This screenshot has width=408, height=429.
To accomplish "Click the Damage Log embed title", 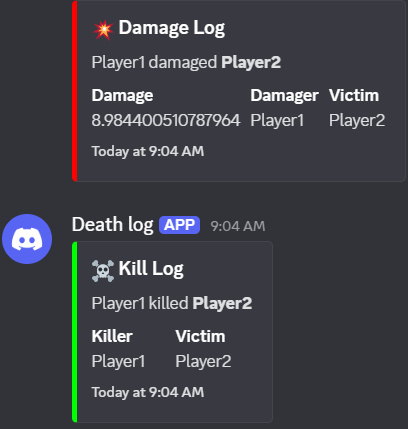I will 172,28.
